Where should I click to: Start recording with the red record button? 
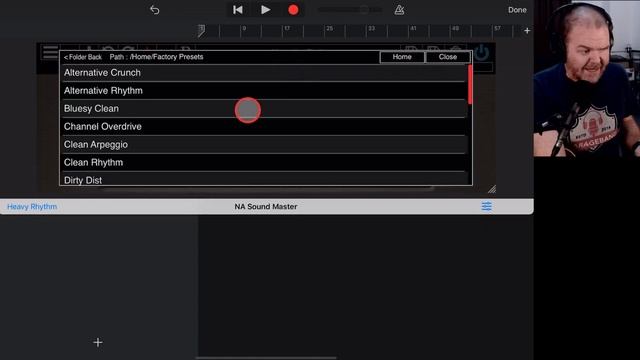[293, 10]
